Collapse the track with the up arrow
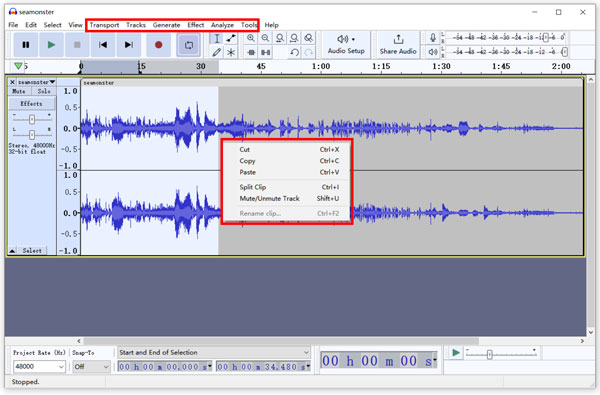The image size is (600, 395). (x=12, y=251)
